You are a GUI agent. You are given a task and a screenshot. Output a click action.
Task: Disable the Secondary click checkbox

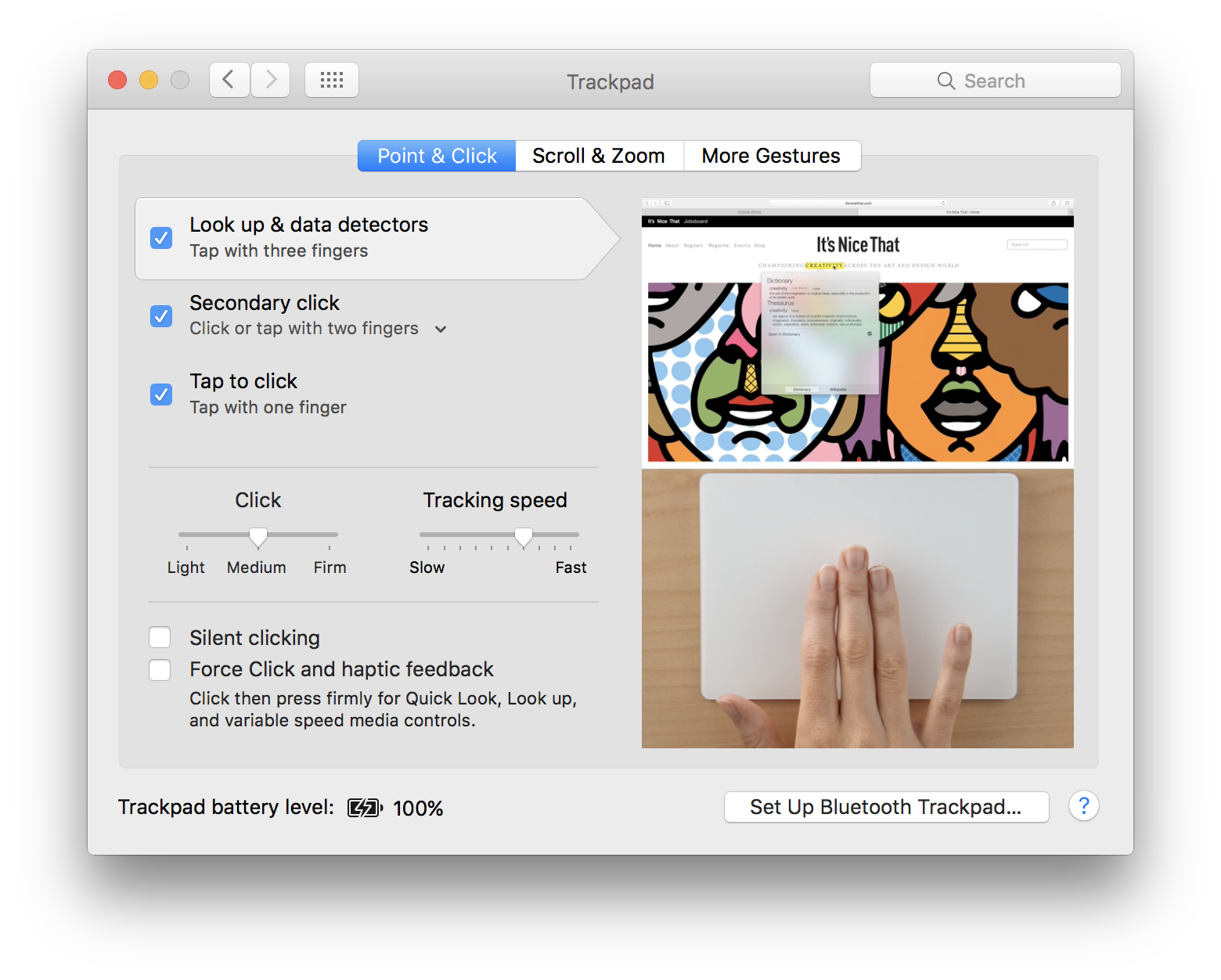161,316
